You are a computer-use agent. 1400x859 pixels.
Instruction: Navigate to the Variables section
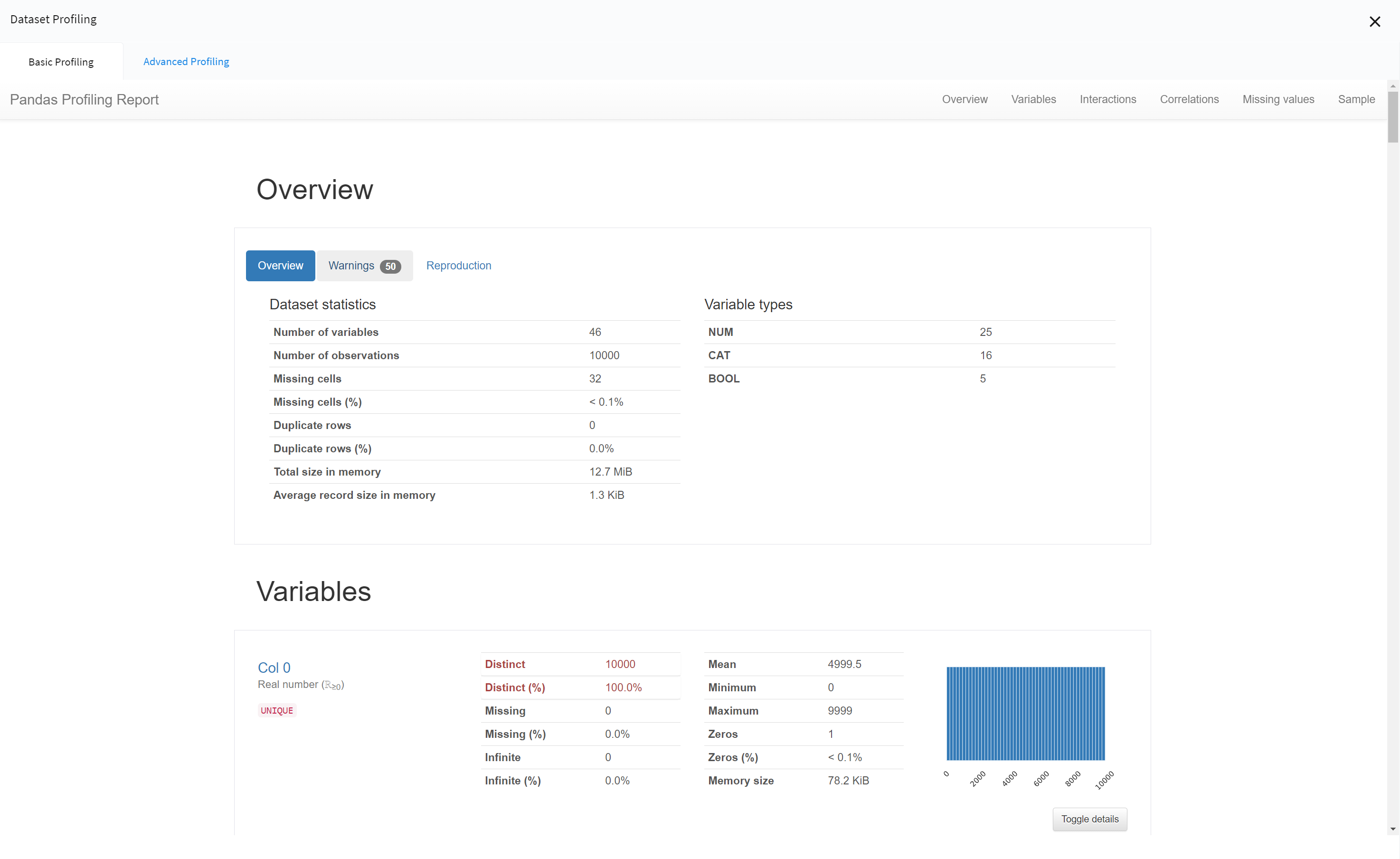(1033, 99)
